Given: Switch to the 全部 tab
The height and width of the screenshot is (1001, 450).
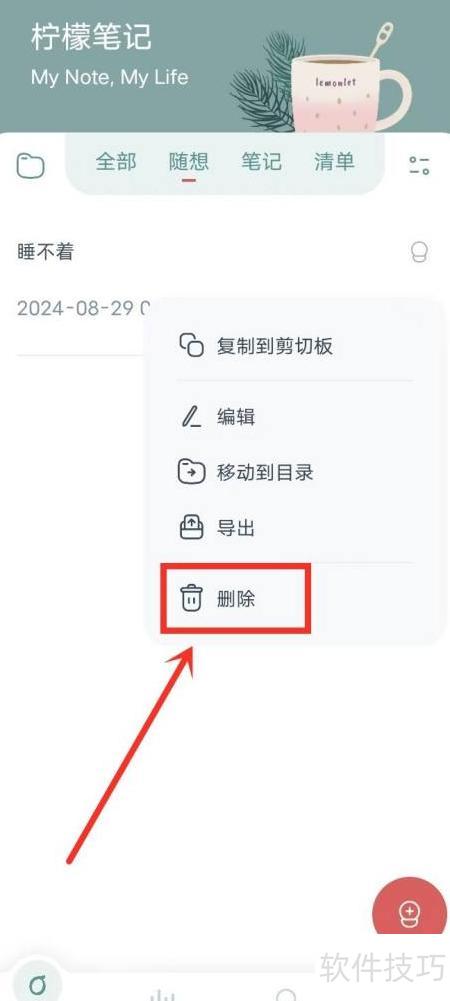Looking at the screenshot, I should (x=116, y=162).
